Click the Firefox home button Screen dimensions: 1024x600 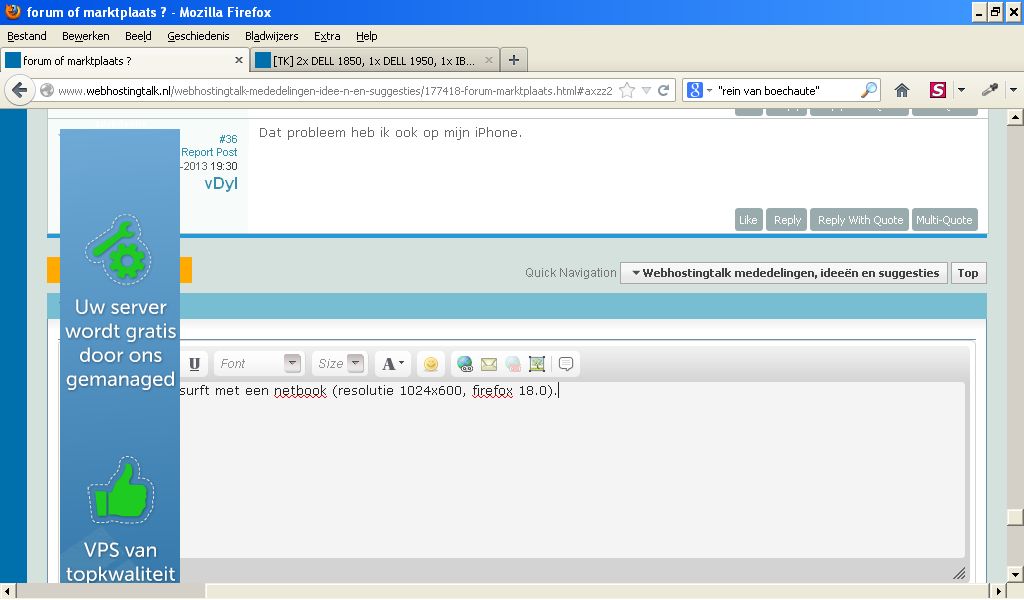[901, 90]
